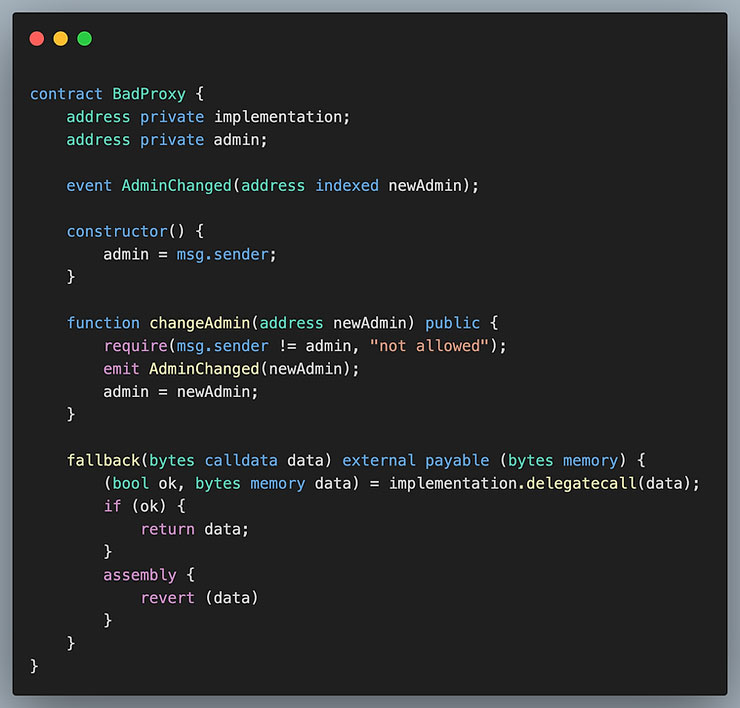Click the 'contract' keyword on the first line

click(x=66, y=94)
